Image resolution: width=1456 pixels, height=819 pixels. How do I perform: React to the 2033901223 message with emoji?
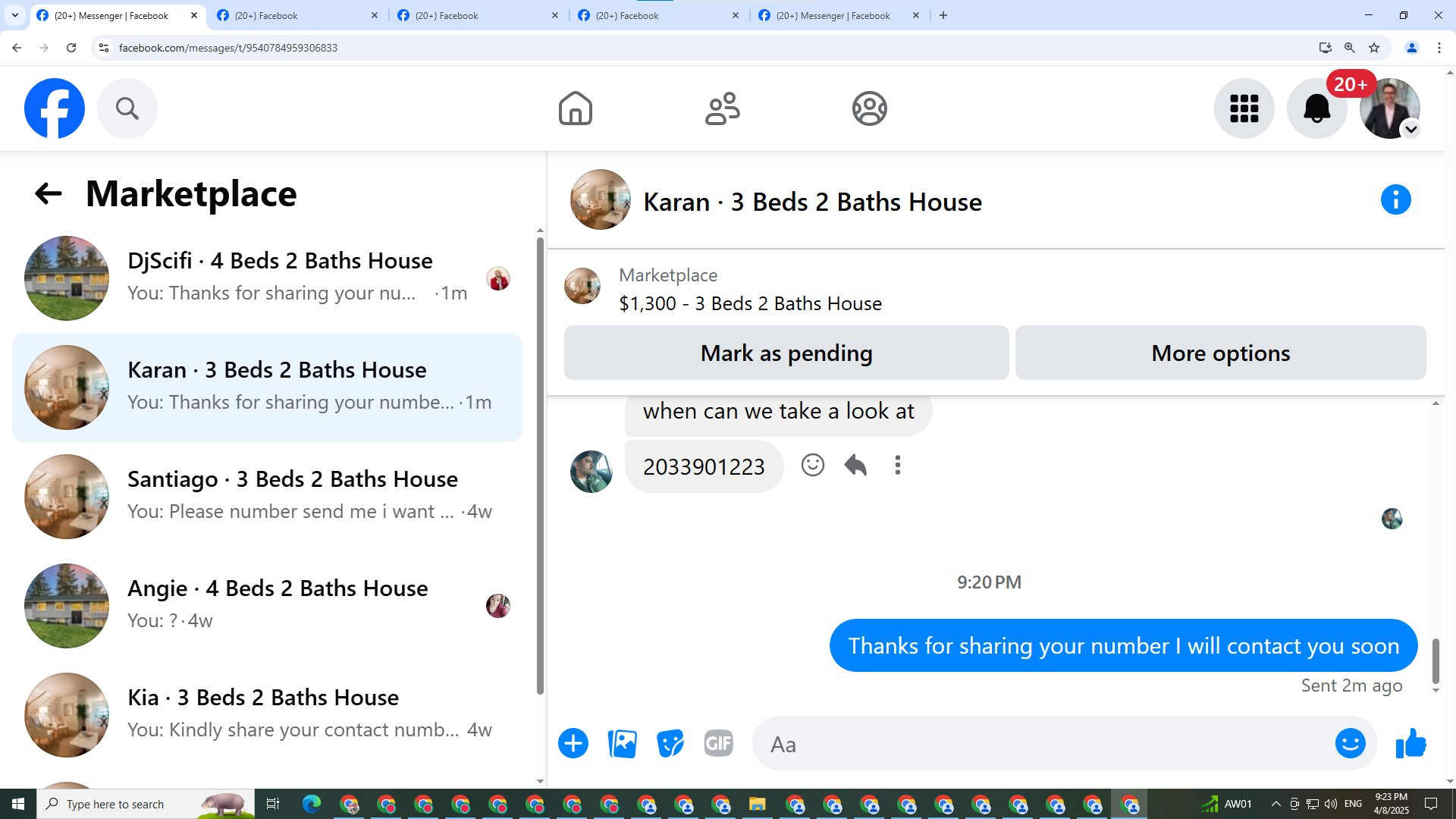click(x=812, y=465)
